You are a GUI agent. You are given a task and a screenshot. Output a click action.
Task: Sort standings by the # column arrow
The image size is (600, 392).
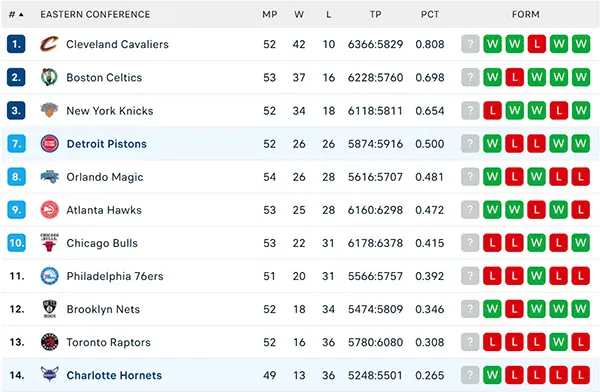[21, 15]
